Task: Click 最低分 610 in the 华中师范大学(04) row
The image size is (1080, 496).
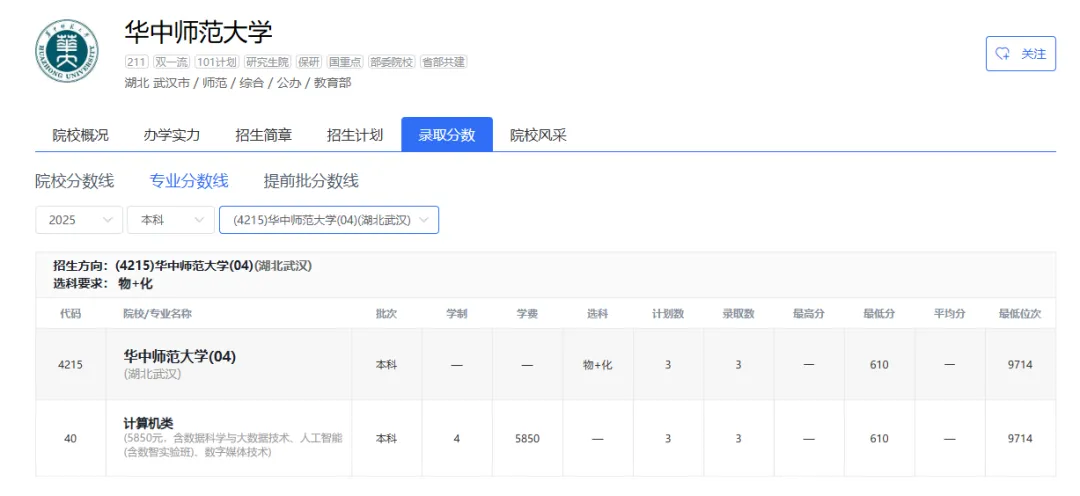Action: click(879, 364)
